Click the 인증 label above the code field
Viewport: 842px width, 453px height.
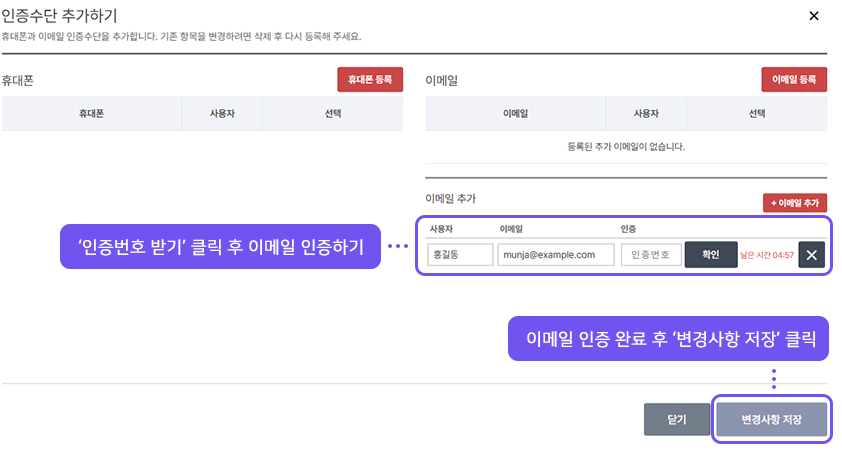(x=628, y=229)
